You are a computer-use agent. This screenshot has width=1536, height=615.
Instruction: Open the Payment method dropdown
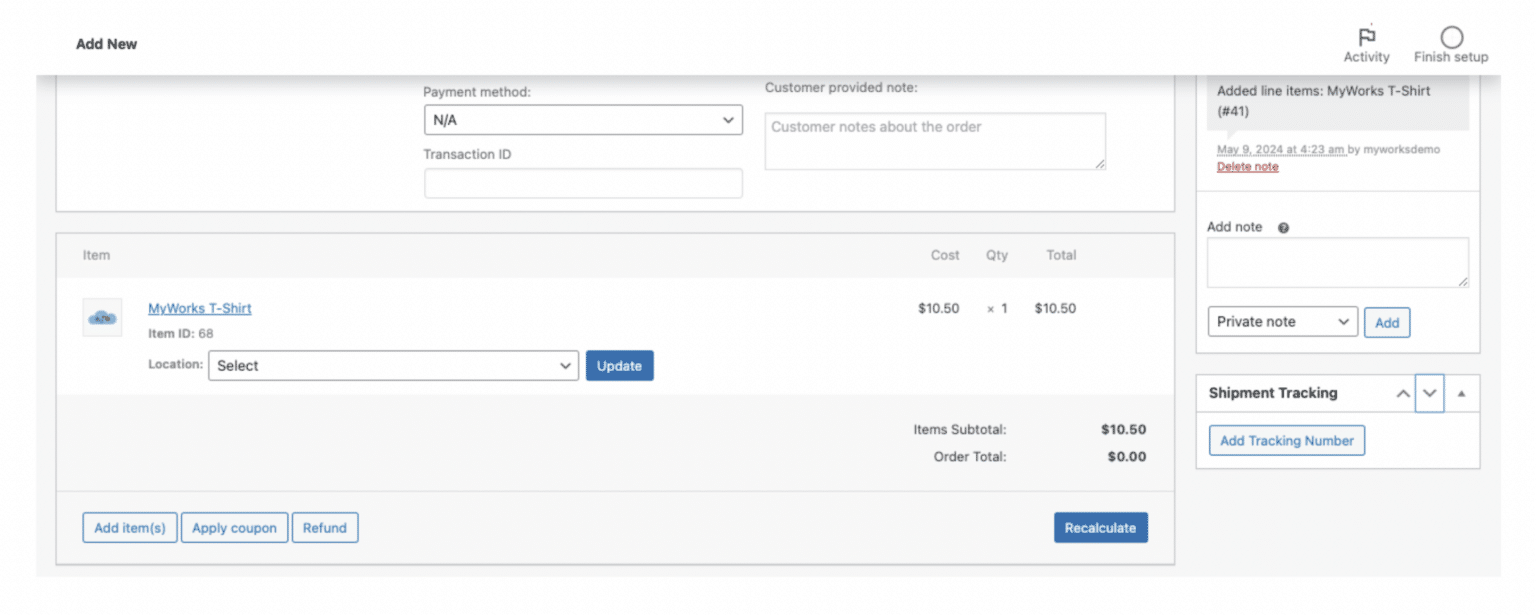[583, 119]
